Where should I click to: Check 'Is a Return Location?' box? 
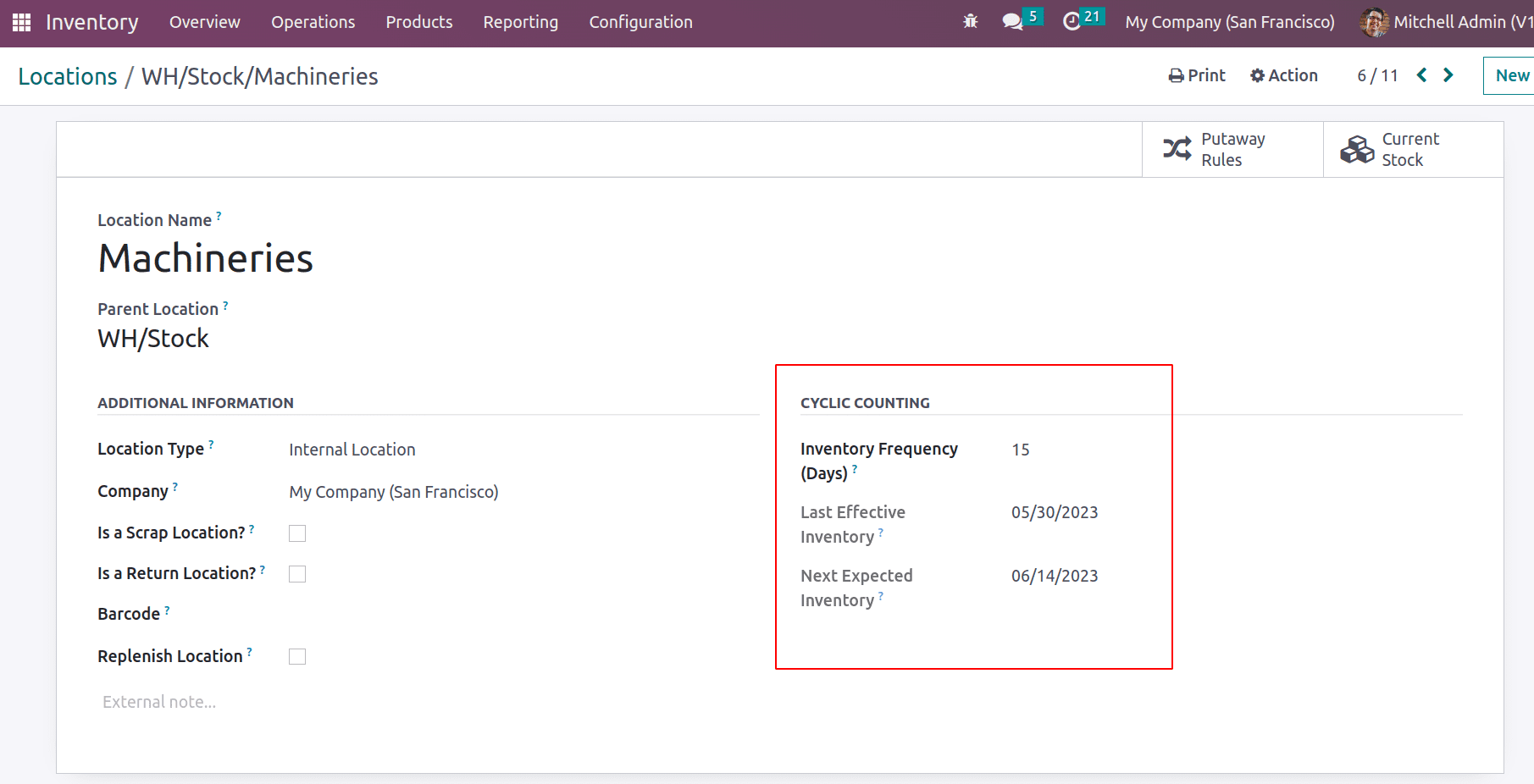(297, 573)
